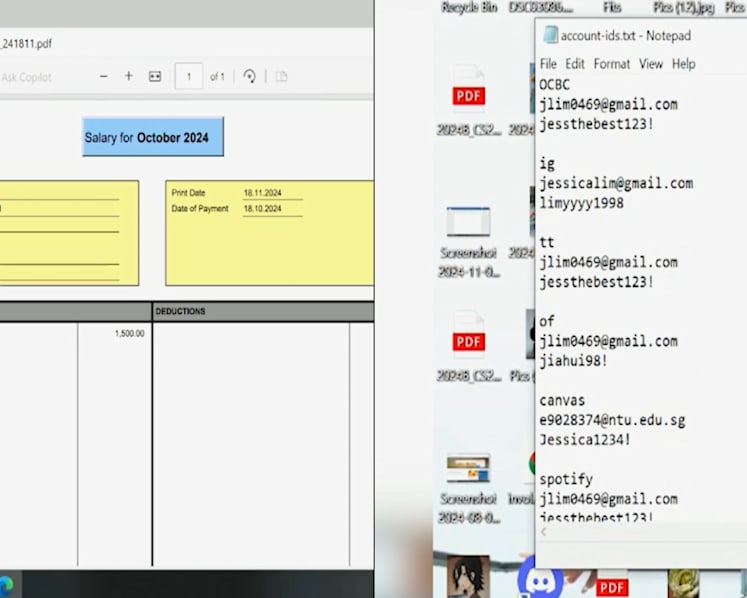Select the top-row desktop PDF icon
Screen dimensions: 747x598
(x=469, y=91)
